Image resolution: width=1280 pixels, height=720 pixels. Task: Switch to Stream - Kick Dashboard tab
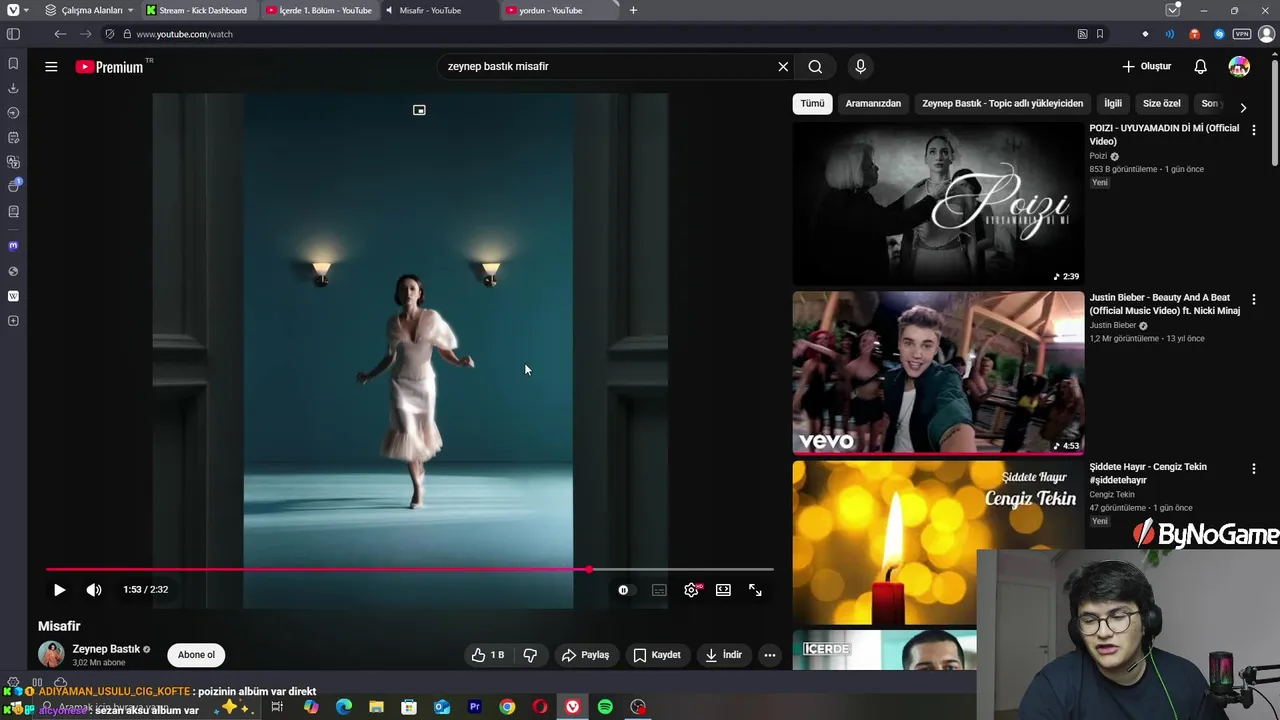(x=201, y=10)
